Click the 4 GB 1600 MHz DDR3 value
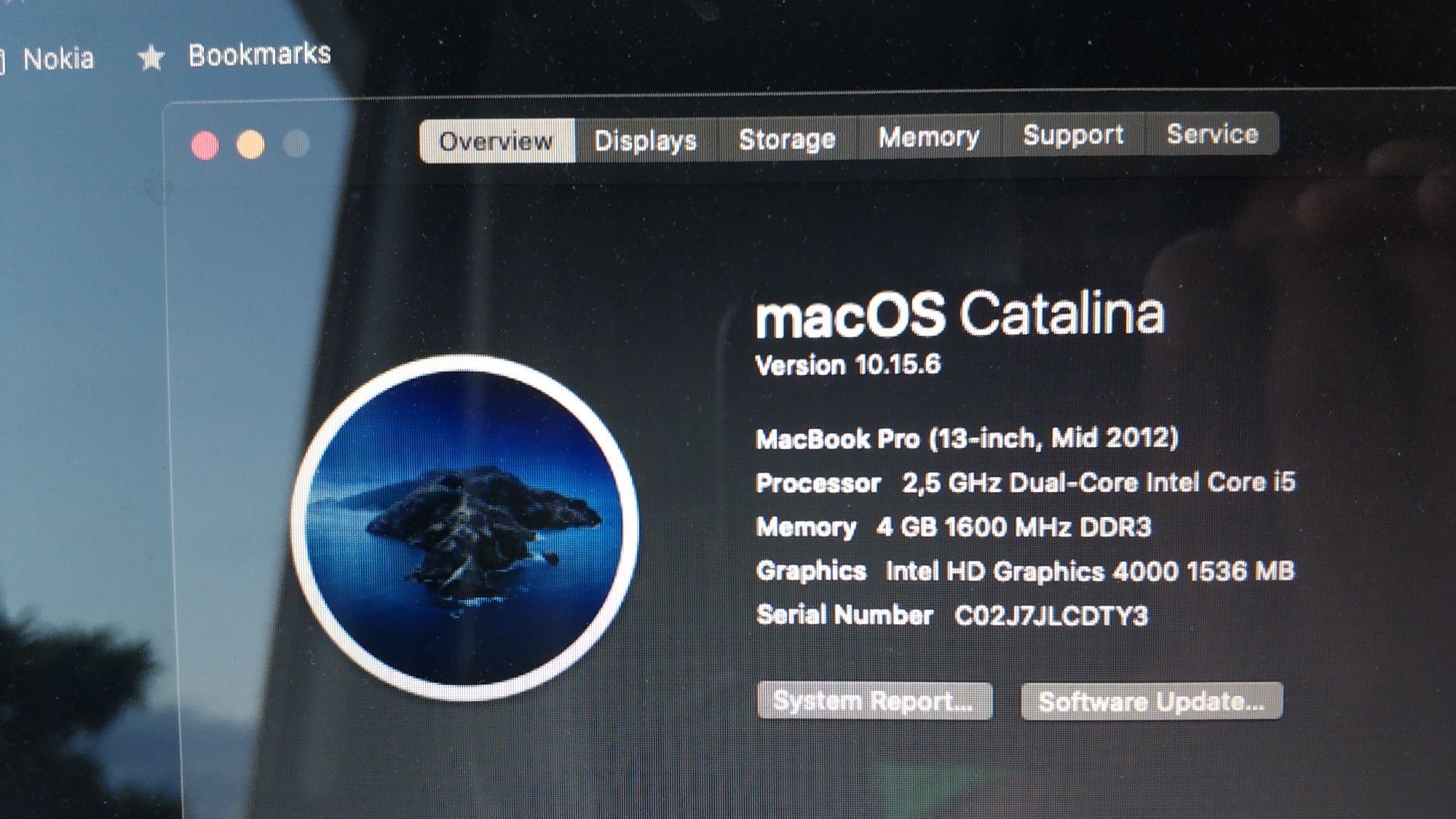The image size is (1456, 819). (1014, 526)
